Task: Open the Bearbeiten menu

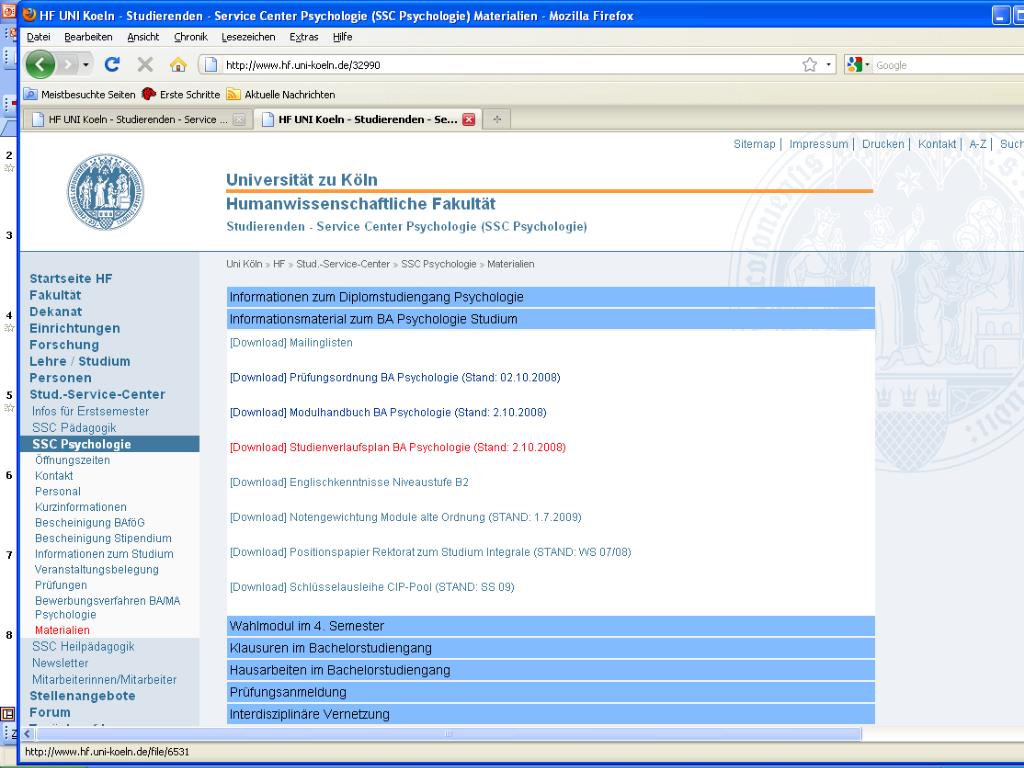Action: (x=88, y=37)
